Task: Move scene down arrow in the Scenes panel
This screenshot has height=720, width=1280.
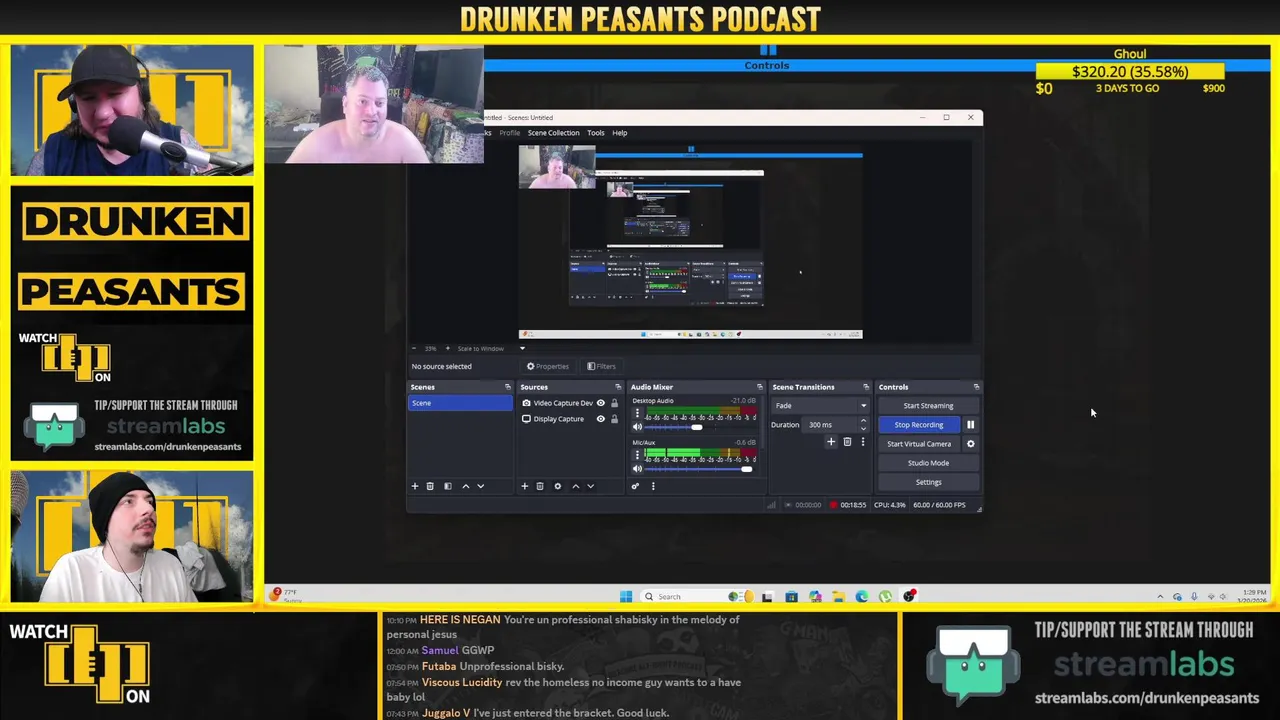Action: tap(480, 486)
